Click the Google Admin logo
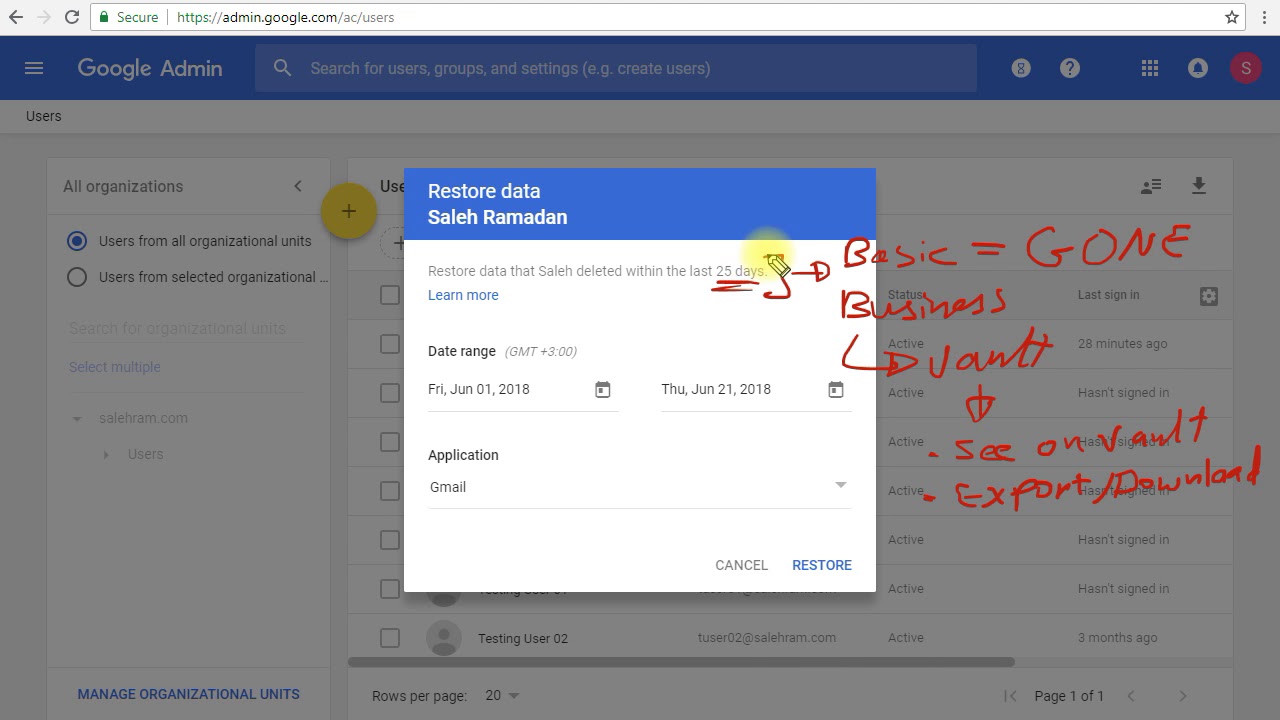This screenshot has width=1280, height=720. tap(150, 68)
